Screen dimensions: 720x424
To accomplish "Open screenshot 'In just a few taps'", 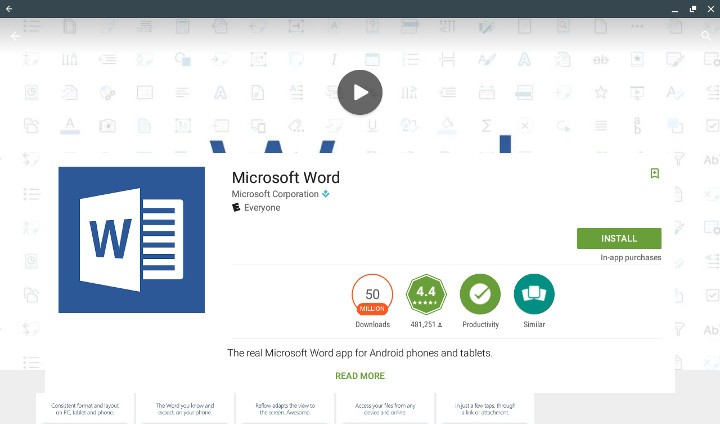I will point(485,409).
